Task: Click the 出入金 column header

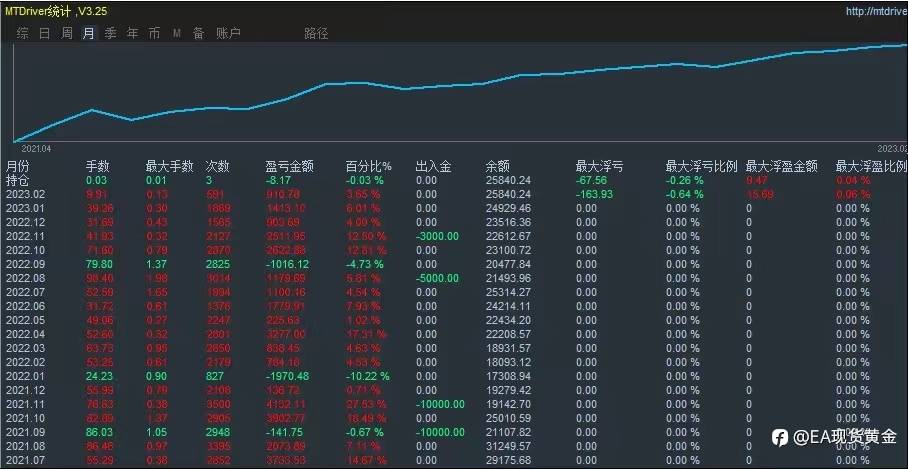Action: point(434,167)
